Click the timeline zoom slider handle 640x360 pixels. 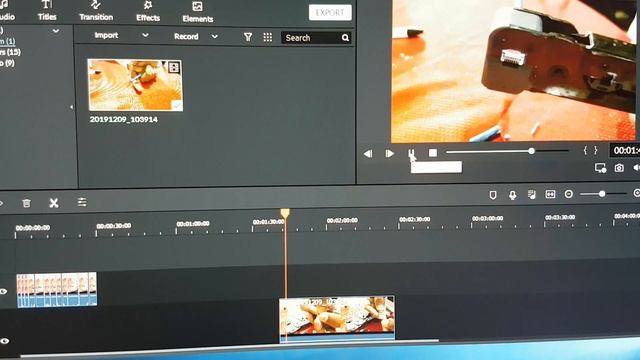tap(602, 194)
